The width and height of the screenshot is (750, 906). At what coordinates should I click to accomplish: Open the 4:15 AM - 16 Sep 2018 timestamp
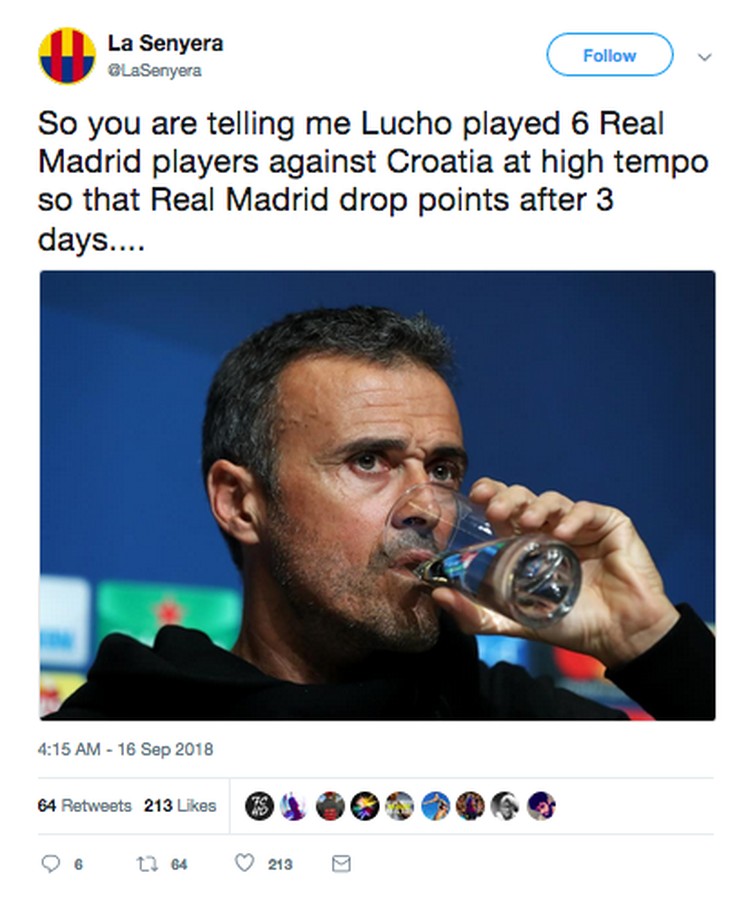tap(125, 749)
